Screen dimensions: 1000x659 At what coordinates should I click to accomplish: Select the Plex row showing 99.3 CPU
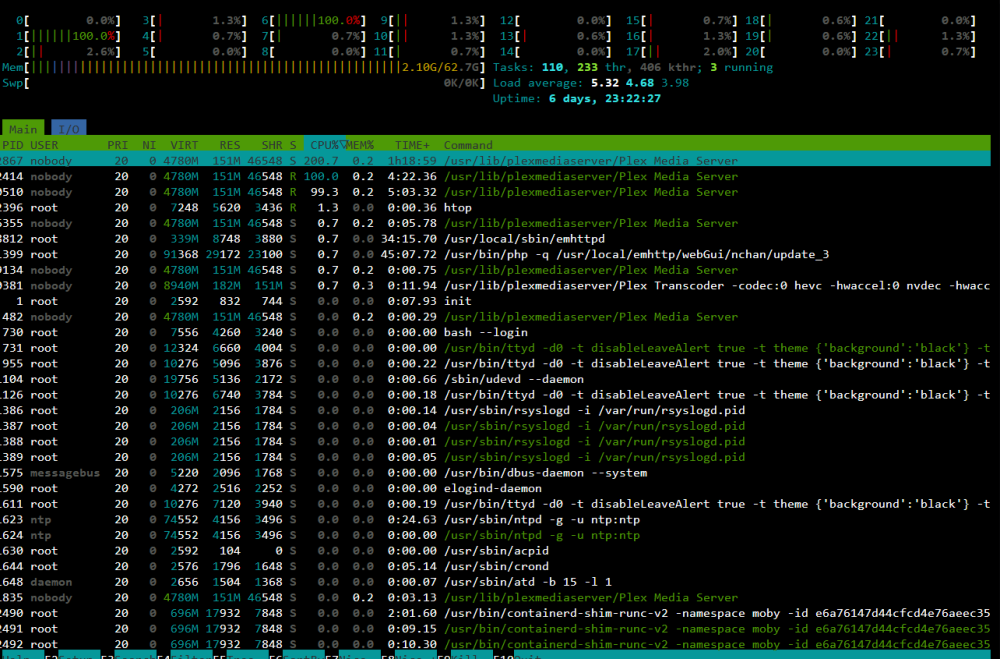pos(496,192)
